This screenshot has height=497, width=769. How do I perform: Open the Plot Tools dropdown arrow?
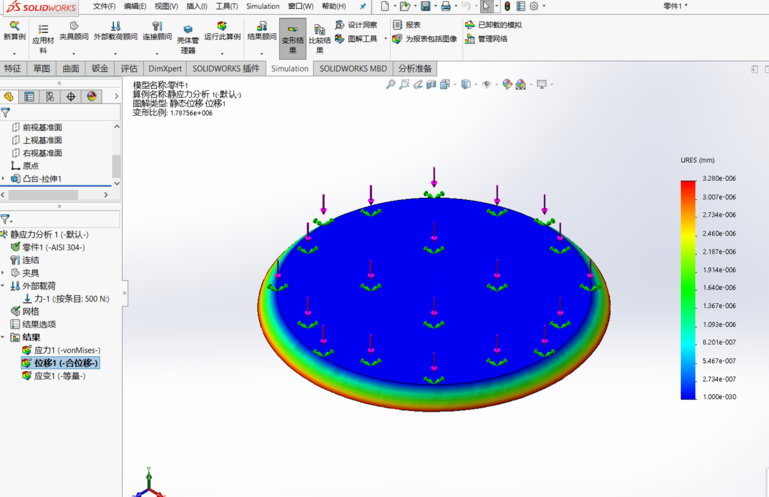pos(385,39)
